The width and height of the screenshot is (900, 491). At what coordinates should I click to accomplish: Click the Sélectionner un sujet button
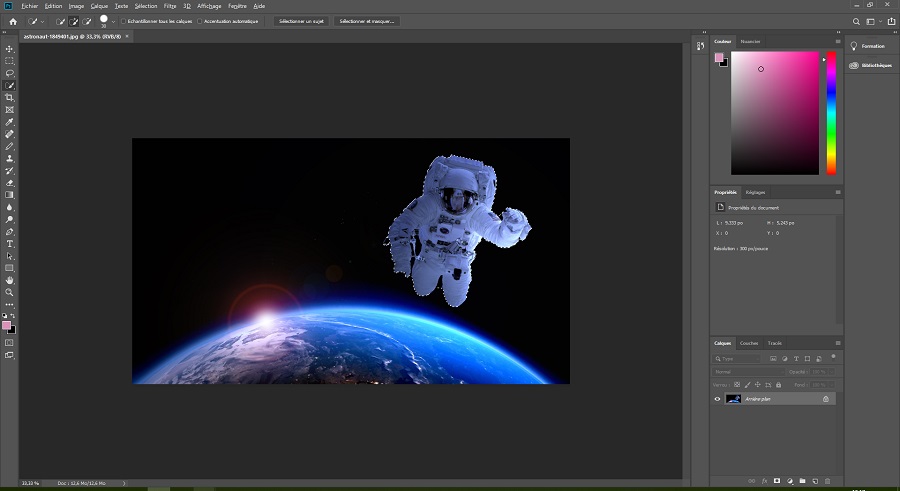tap(301, 21)
